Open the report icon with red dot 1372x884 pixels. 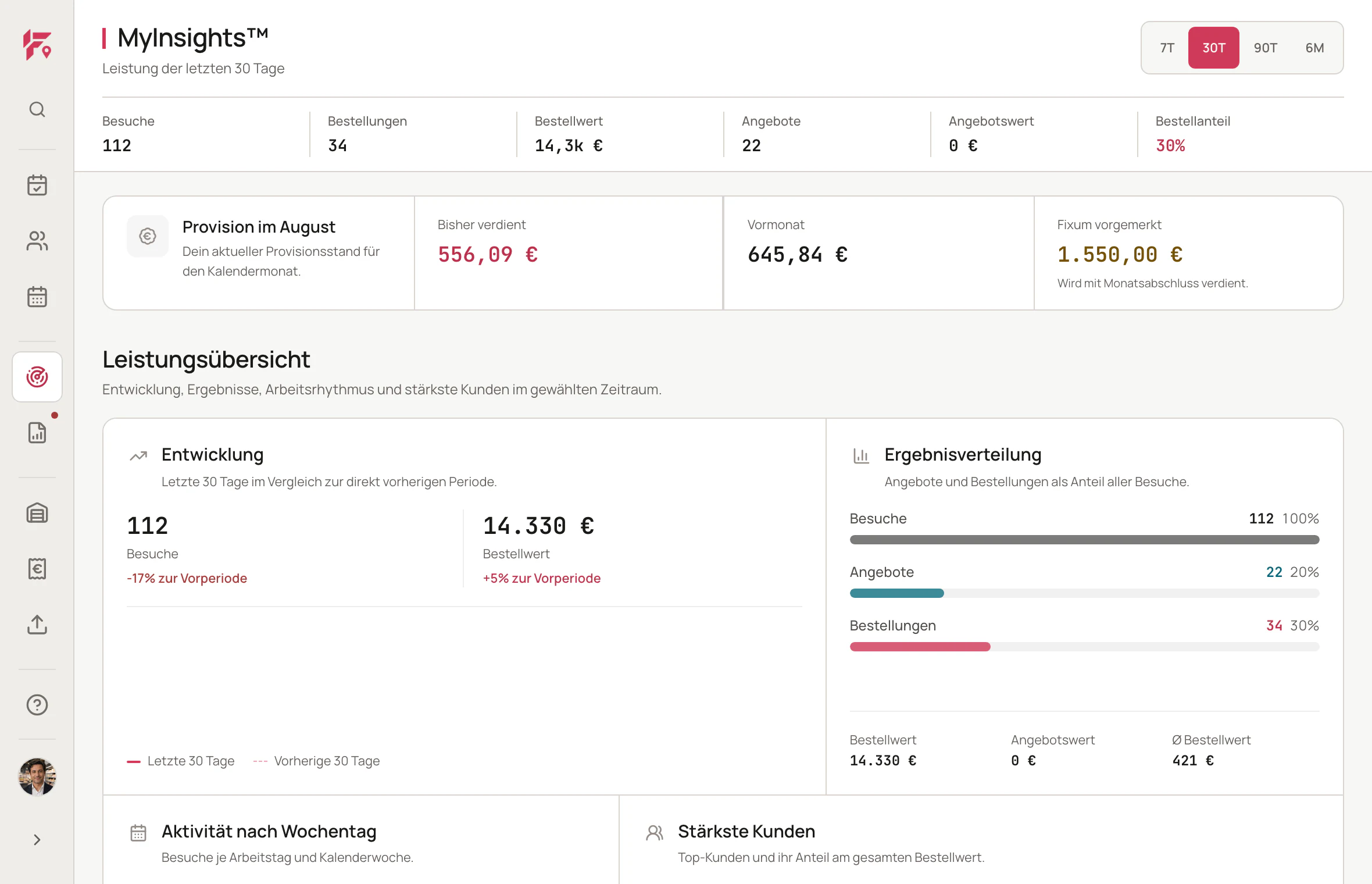tap(37, 433)
